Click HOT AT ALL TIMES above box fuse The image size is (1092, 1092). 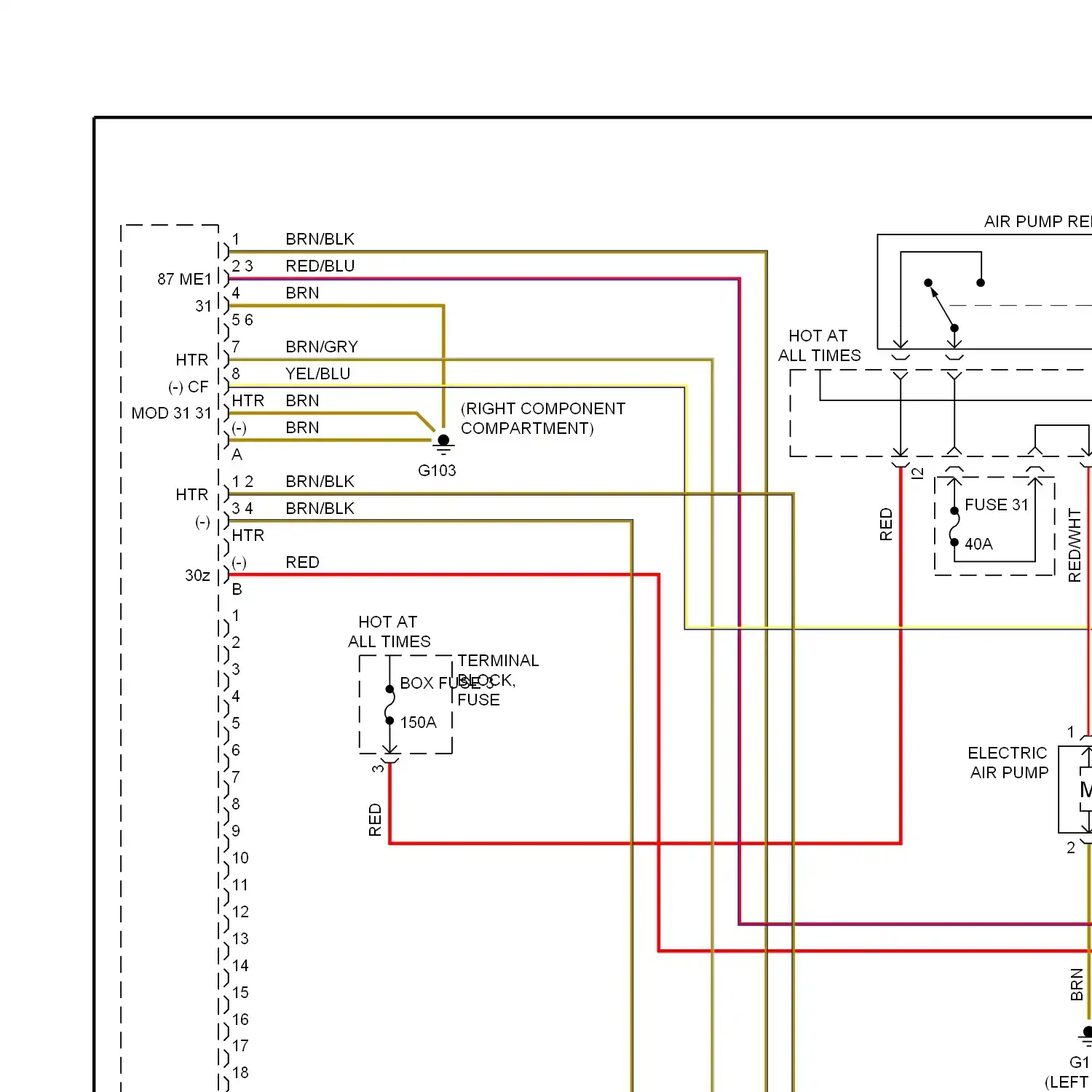click(389, 632)
